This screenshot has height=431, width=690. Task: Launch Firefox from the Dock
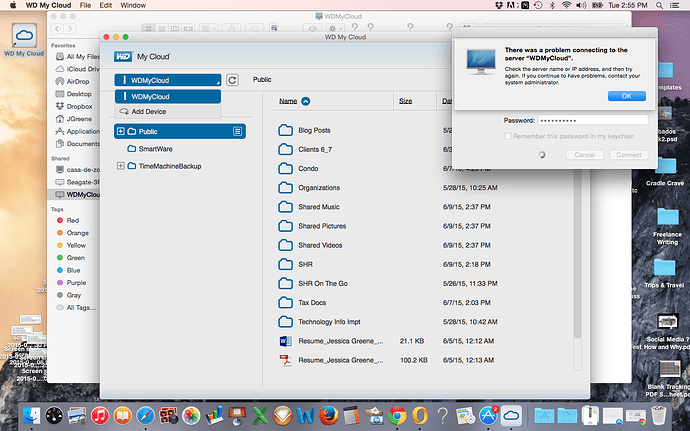(x=328, y=416)
